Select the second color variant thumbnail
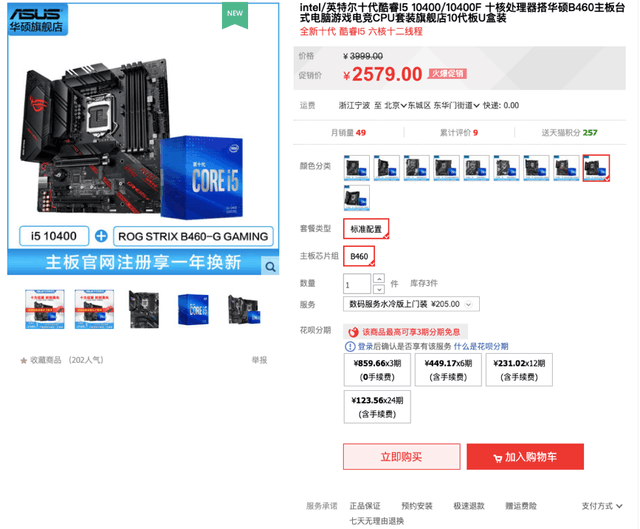 (387, 168)
